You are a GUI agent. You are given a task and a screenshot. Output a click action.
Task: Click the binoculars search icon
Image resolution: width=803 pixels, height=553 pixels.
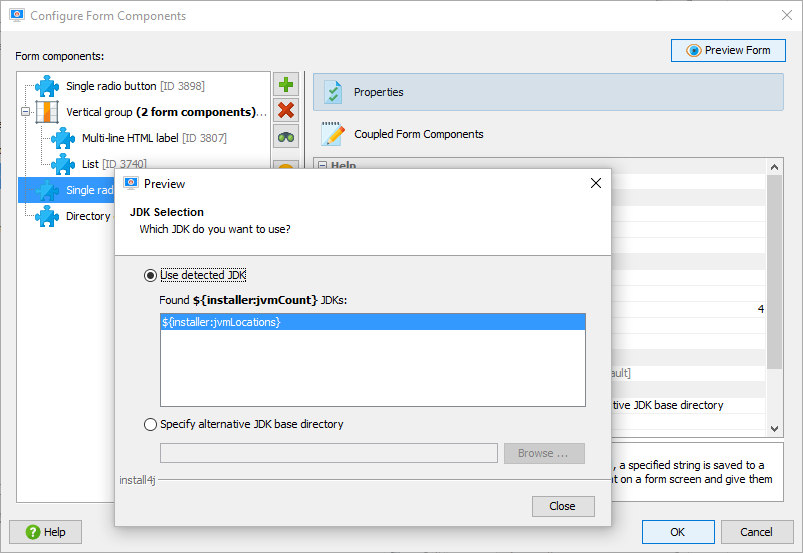[286, 137]
